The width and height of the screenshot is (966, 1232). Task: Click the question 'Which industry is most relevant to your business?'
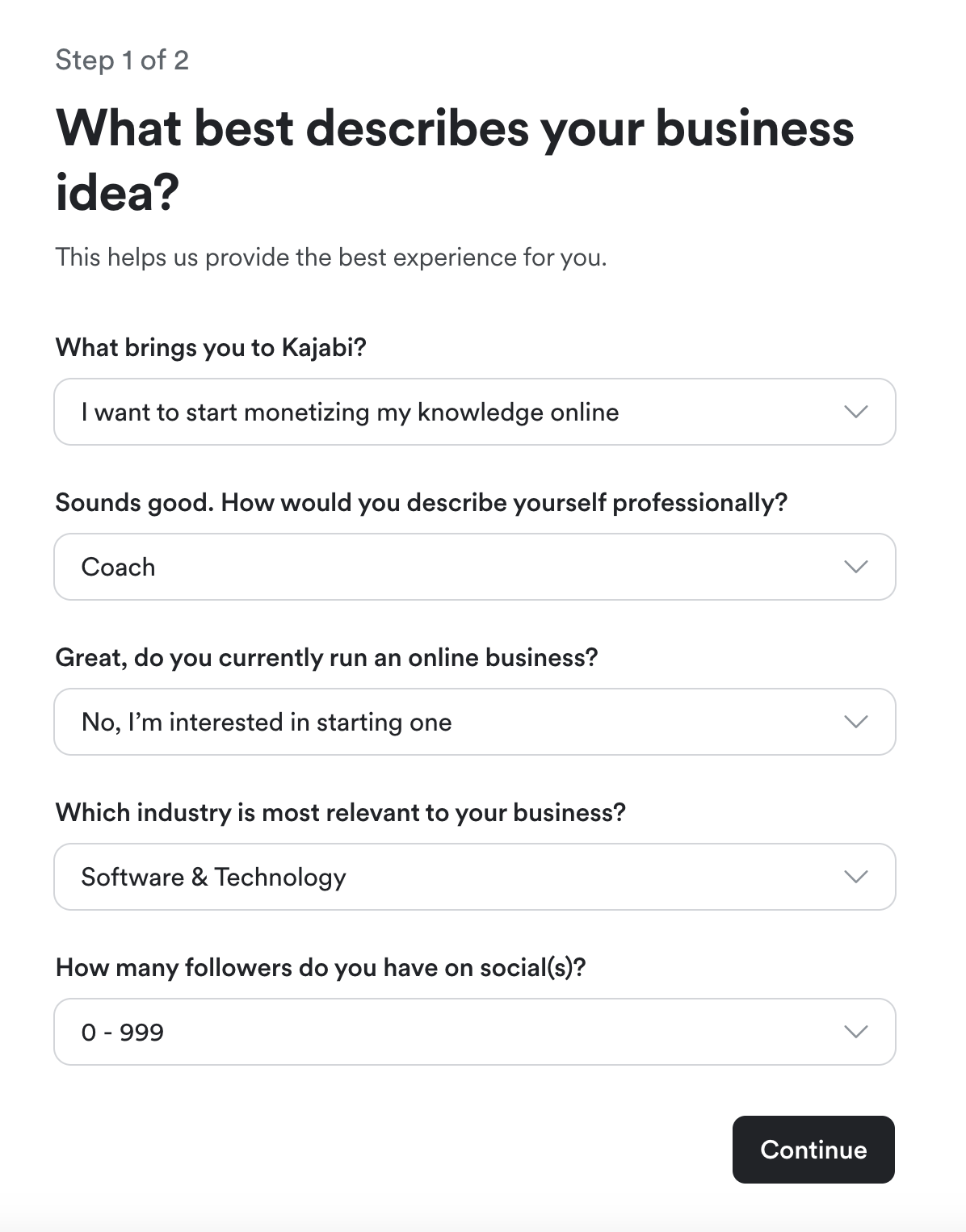(344, 813)
